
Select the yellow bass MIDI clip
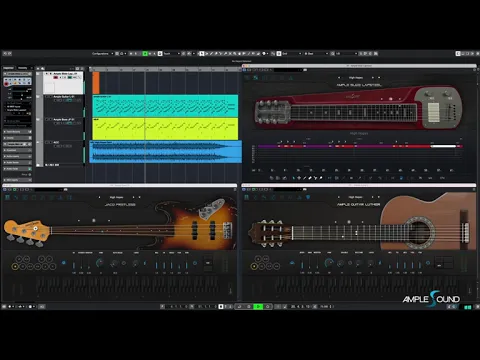[x=165, y=128]
